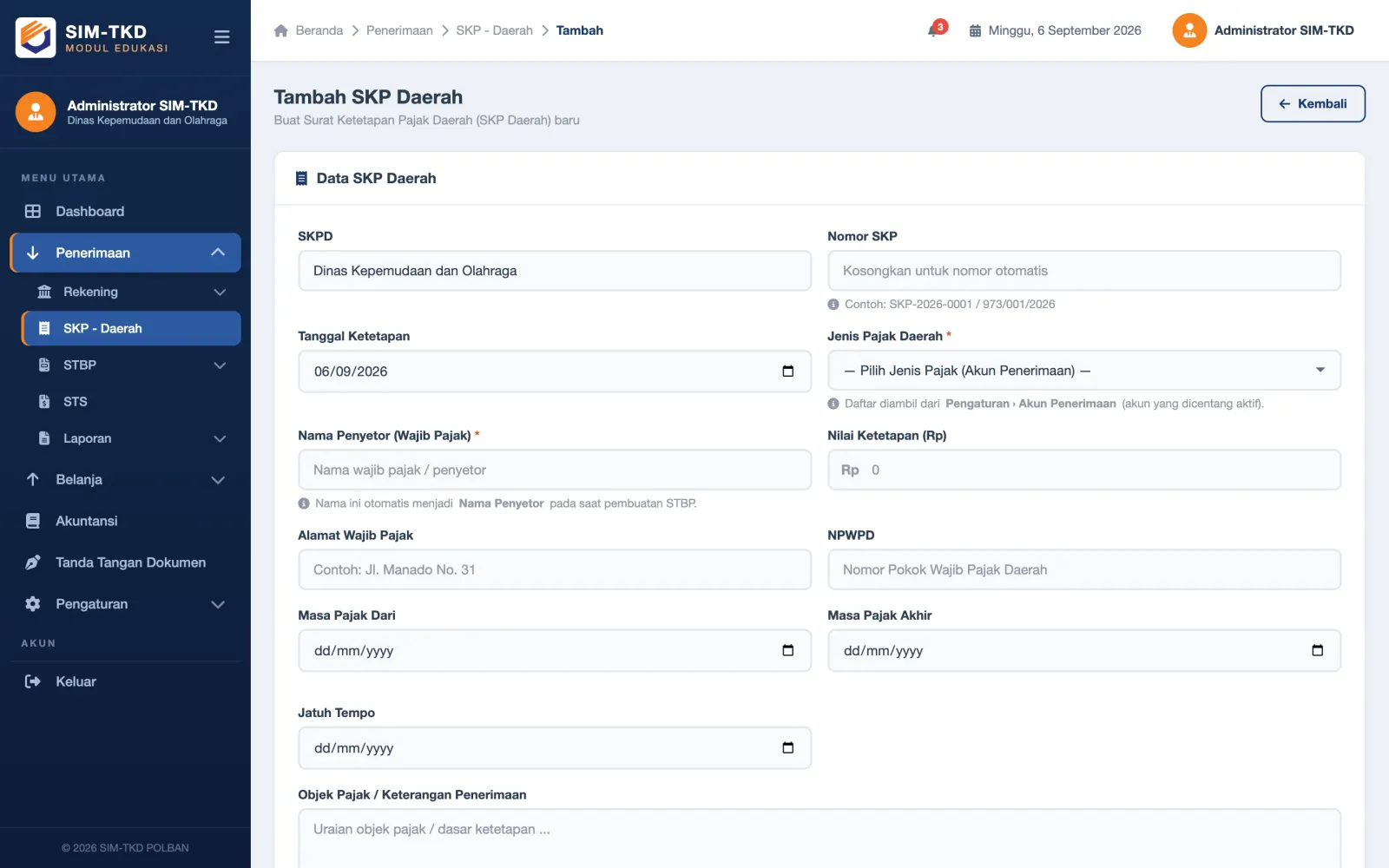Open Tanda Tangan Dokumen

(x=125, y=562)
